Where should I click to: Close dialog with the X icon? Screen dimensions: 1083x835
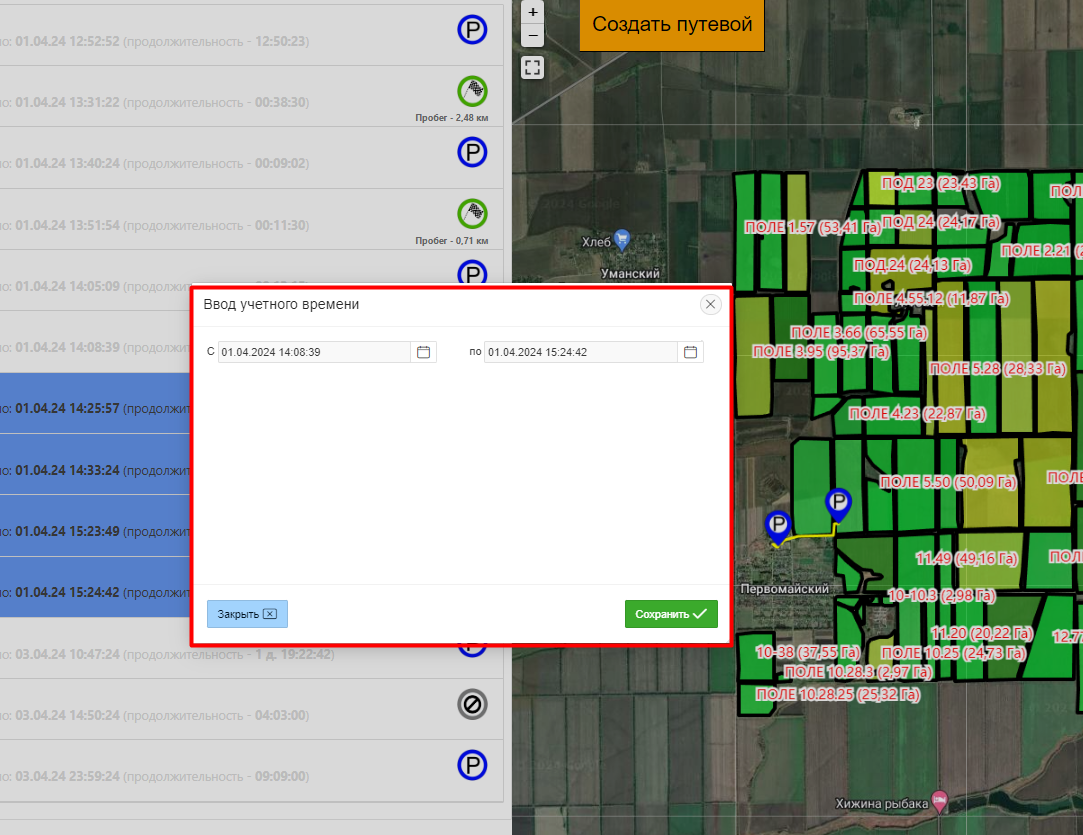(x=711, y=304)
